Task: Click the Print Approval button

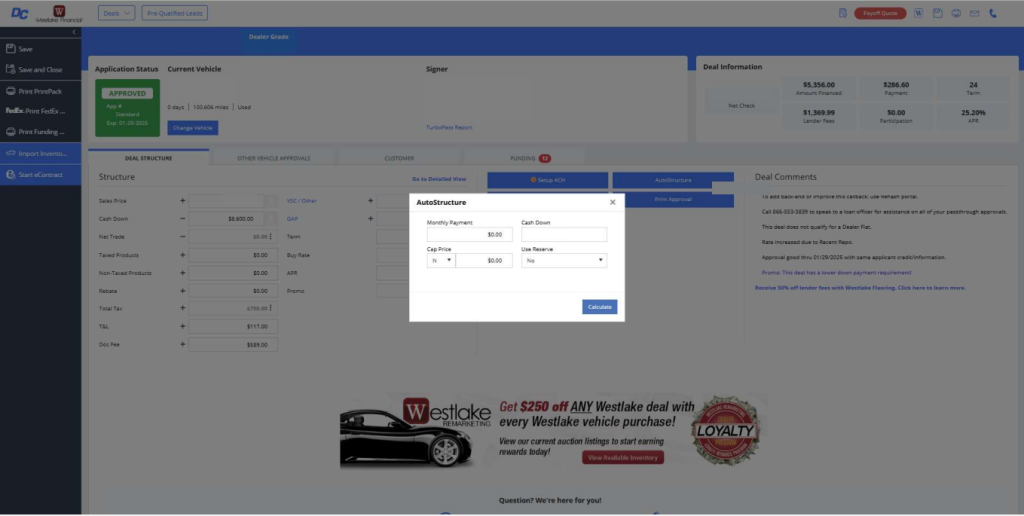Action: pos(673,199)
